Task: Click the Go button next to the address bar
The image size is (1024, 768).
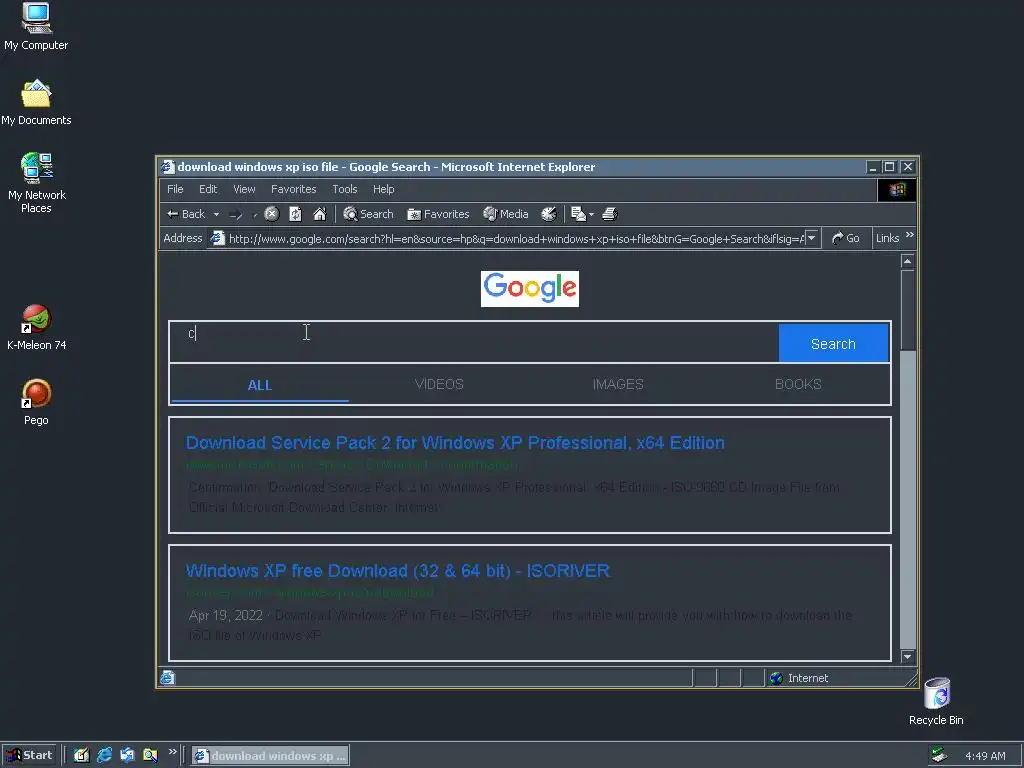Action: click(x=846, y=238)
